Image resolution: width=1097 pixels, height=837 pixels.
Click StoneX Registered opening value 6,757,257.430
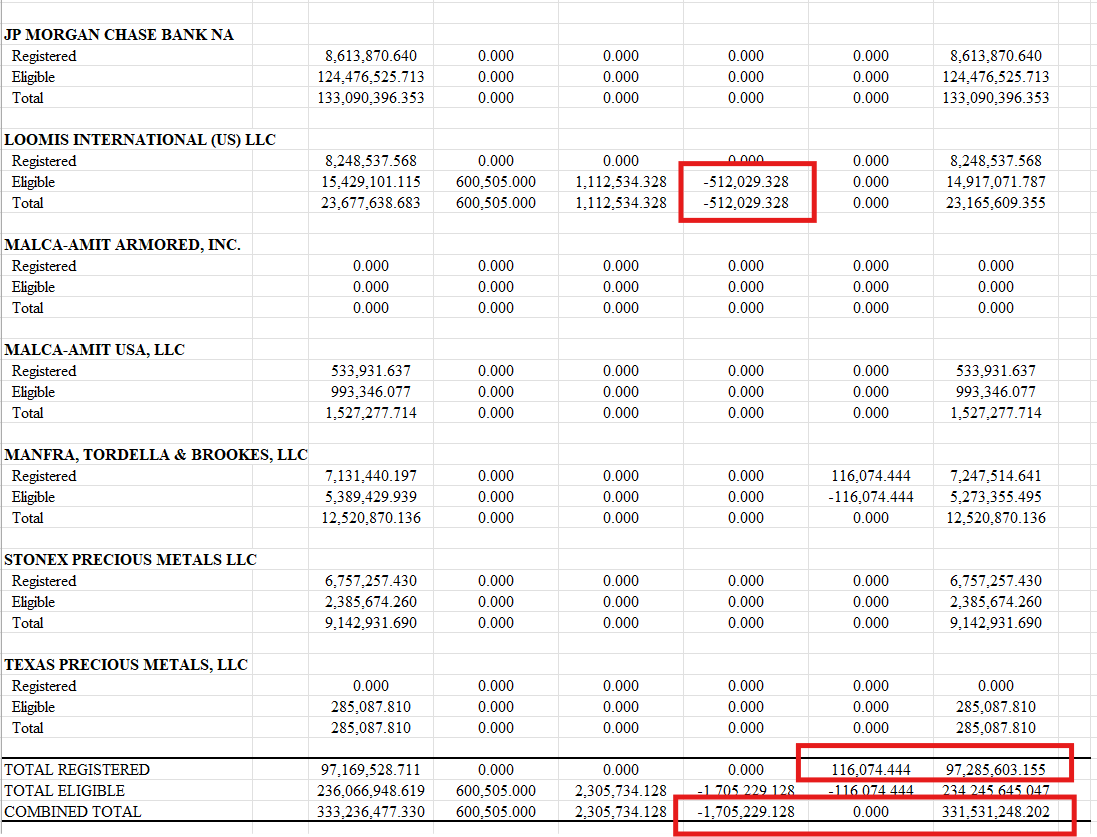(x=371, y=581)
